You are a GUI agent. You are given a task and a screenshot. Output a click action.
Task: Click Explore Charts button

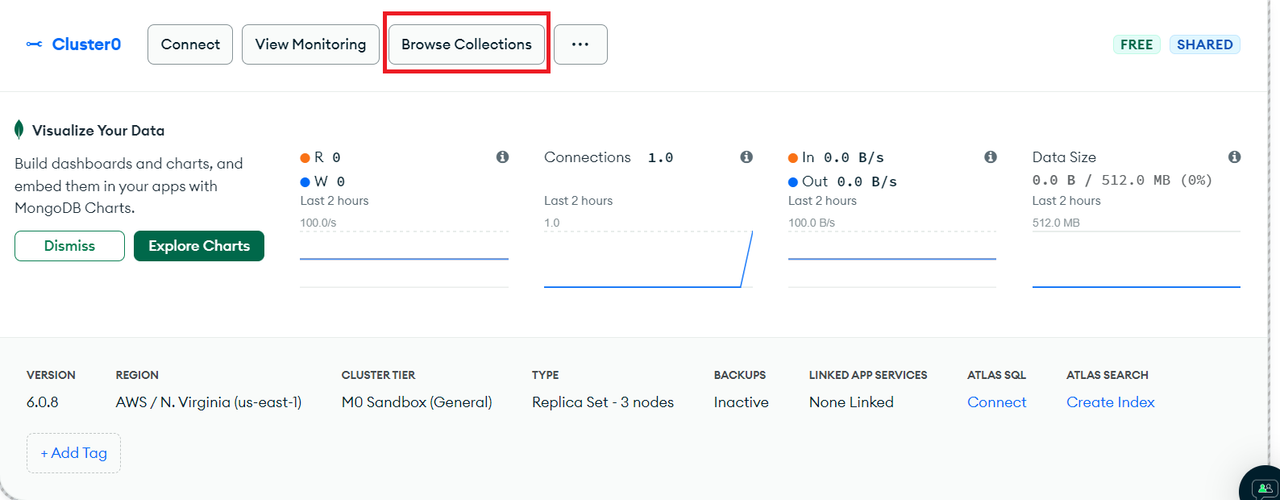coord(199,246)
